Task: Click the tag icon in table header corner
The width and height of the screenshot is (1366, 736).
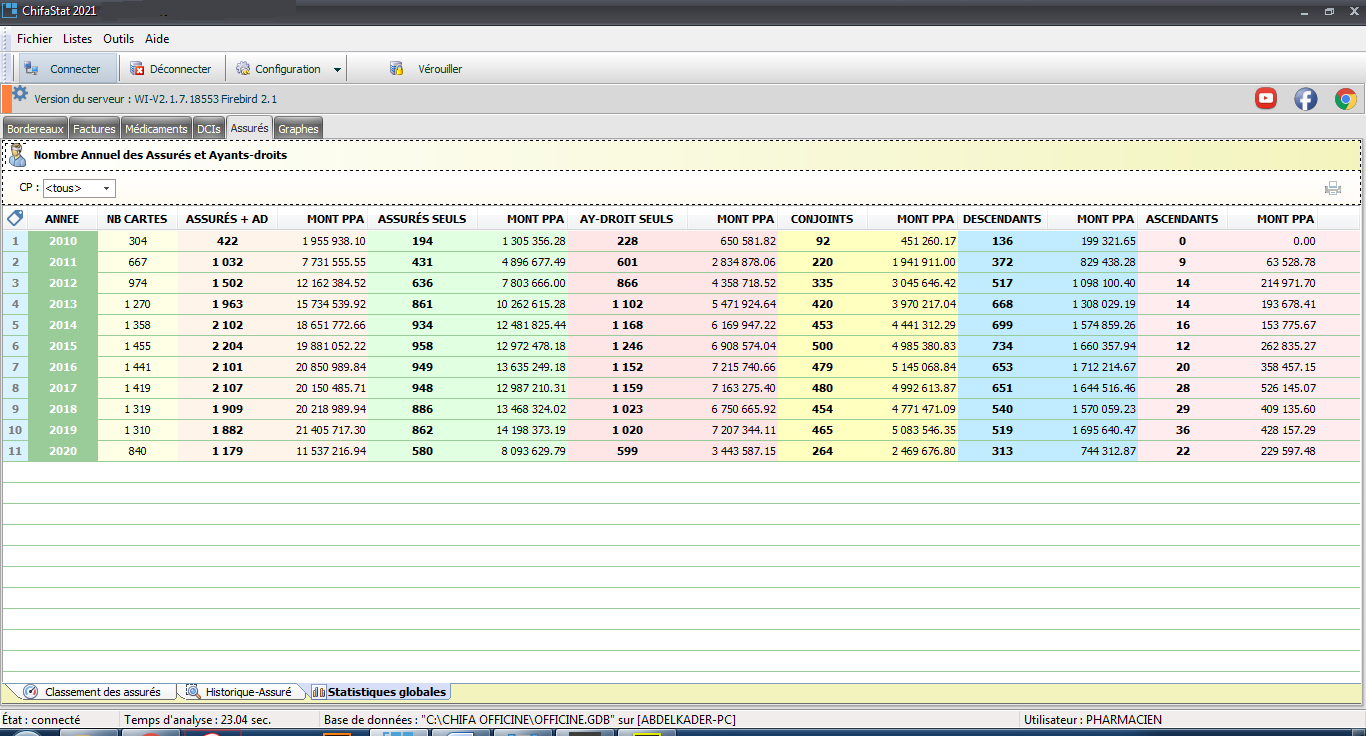Action: [x=15, y=218]
